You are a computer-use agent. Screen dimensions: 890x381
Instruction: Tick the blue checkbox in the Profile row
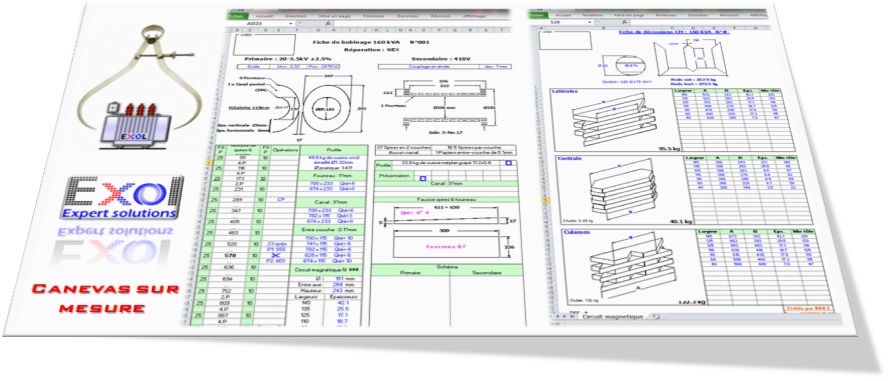[508, 164]
